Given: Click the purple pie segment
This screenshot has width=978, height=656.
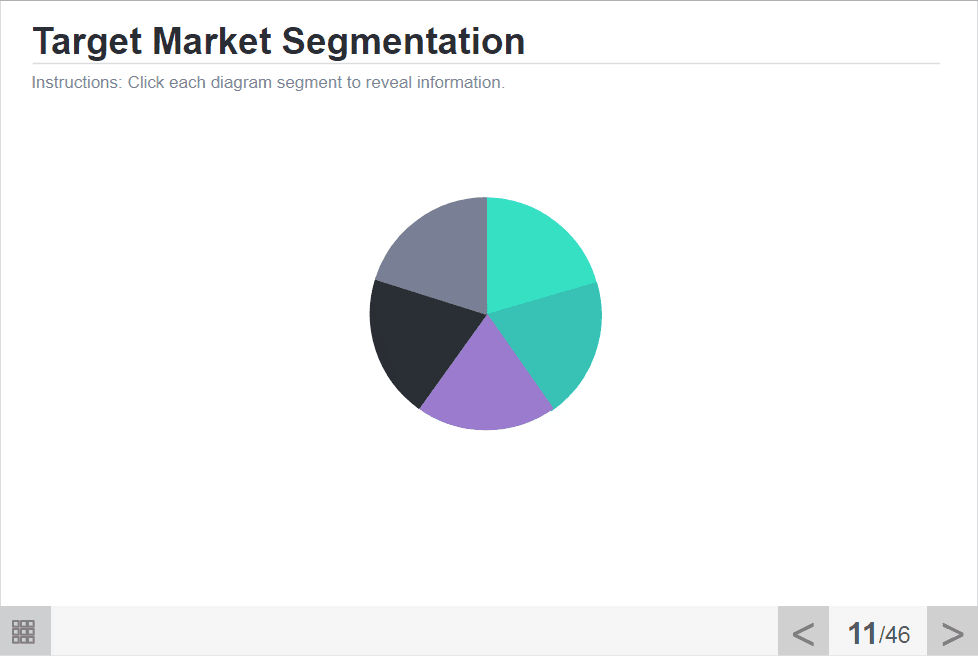Looking at the screenshot, I should pyautogui.click(x=486, y=383).
